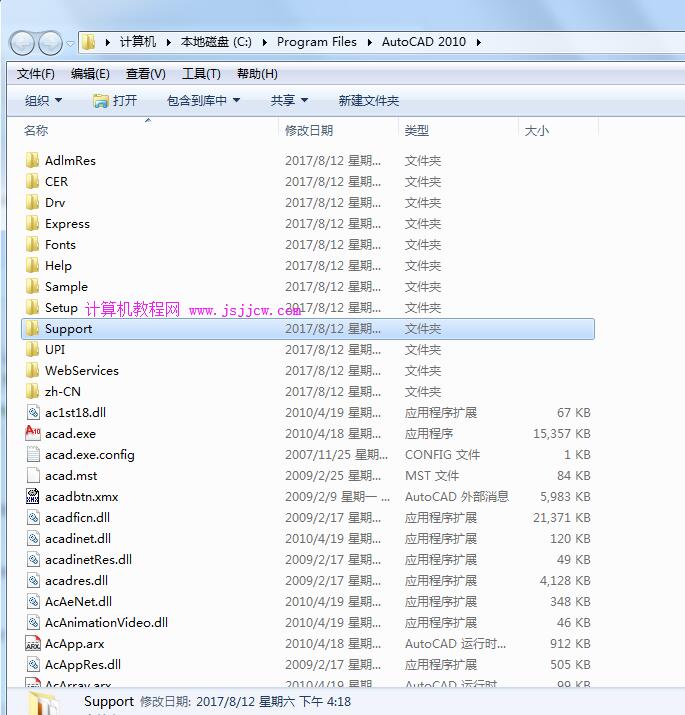Click AutoCAD 2010 in the address bar
The height and width of the screenshot is (715, 685).
pos(424,42)
